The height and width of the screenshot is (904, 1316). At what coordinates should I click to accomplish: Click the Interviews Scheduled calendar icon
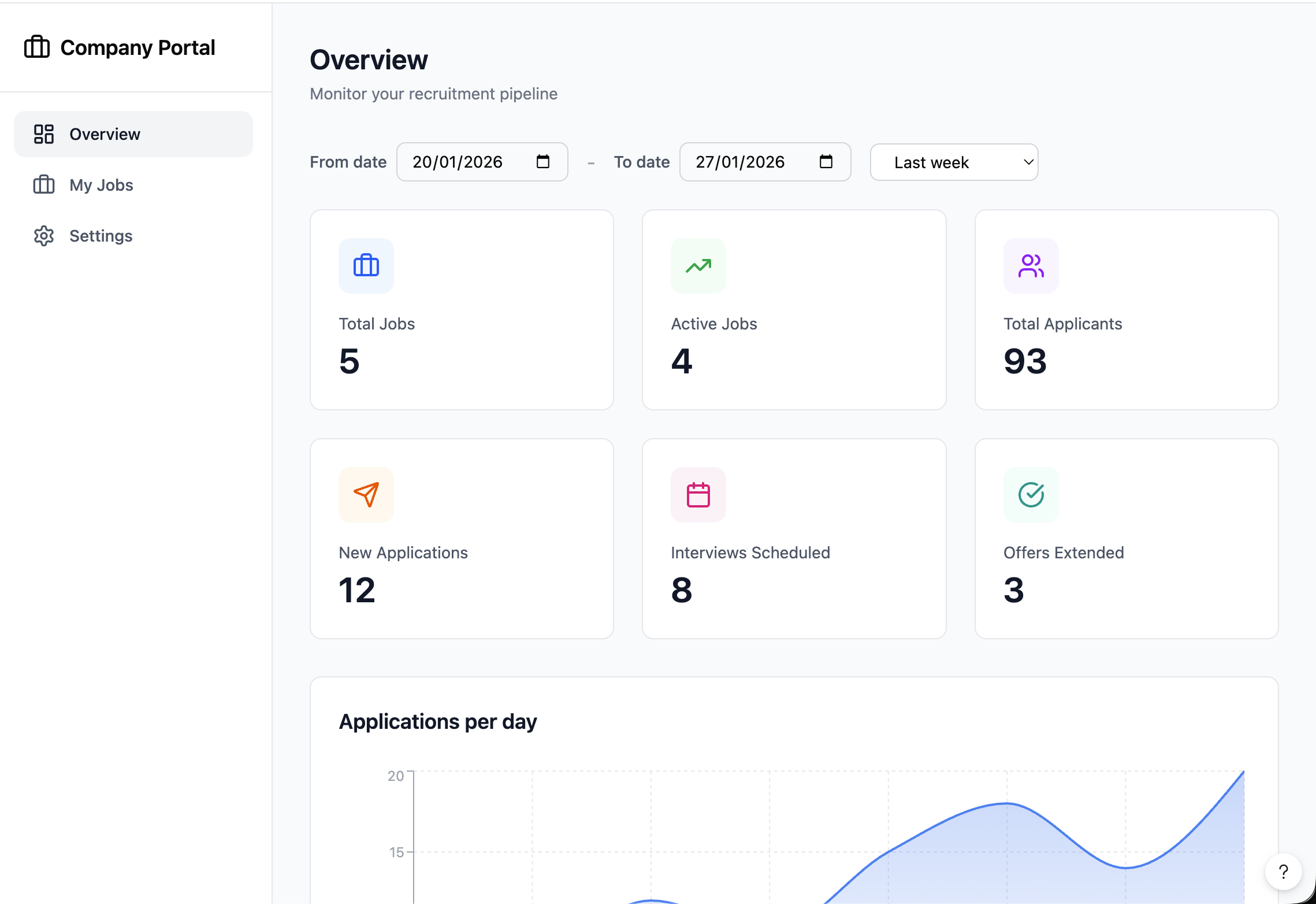coord(698,494)
